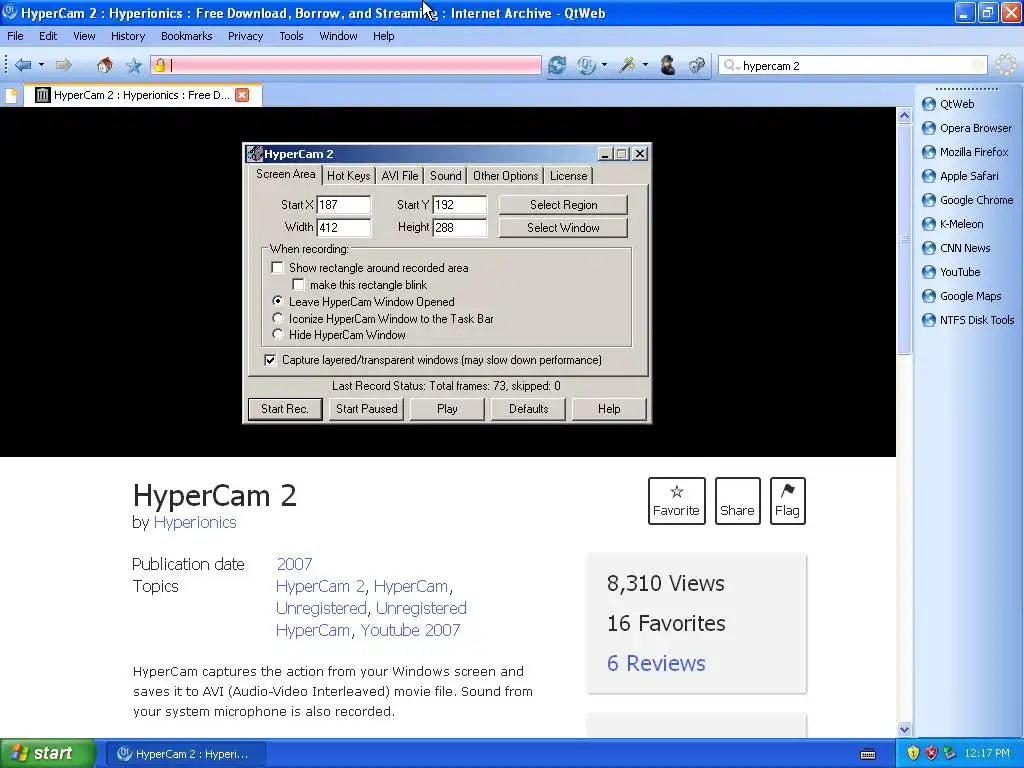Expand the magic wand dropdown arrow
Viewport: 1024px width, 768px height.
[x=645, y=65]
